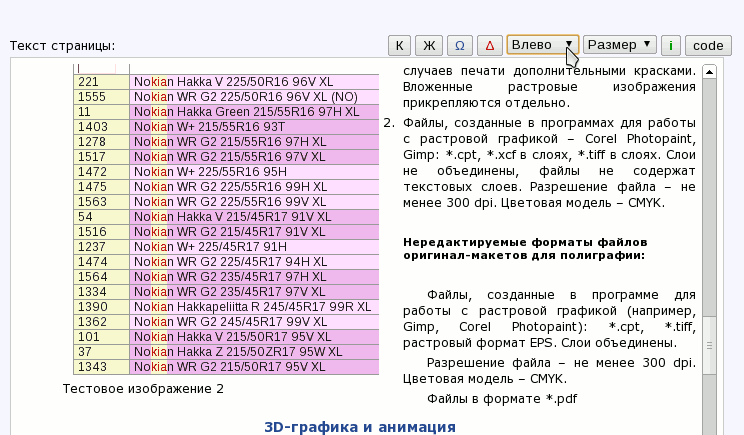
Task: Click the cell with number 1475
Action: click(x=101, y=187)
